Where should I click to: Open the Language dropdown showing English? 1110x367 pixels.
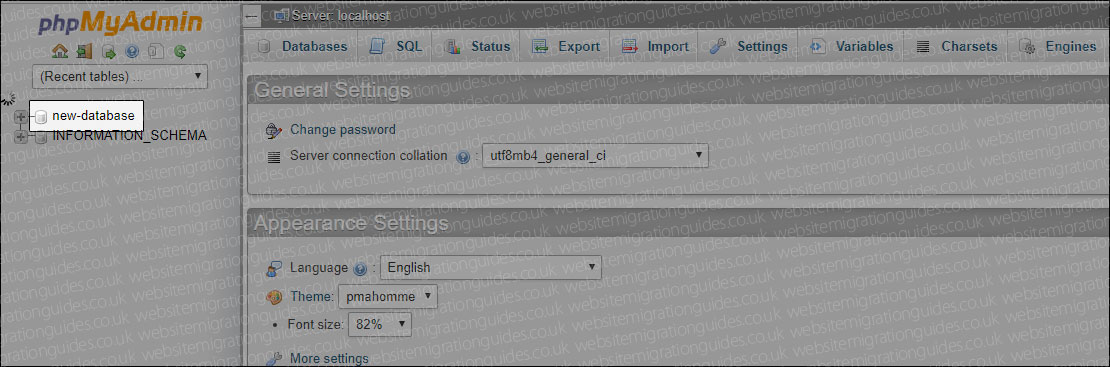[x=491, y=268]
